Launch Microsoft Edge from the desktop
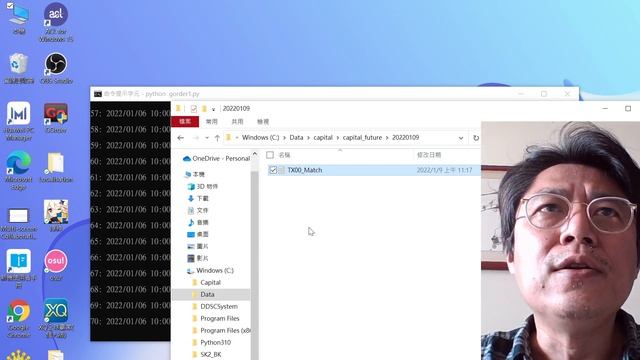This screenshot has width=640, height=360. tap(18, 170)
